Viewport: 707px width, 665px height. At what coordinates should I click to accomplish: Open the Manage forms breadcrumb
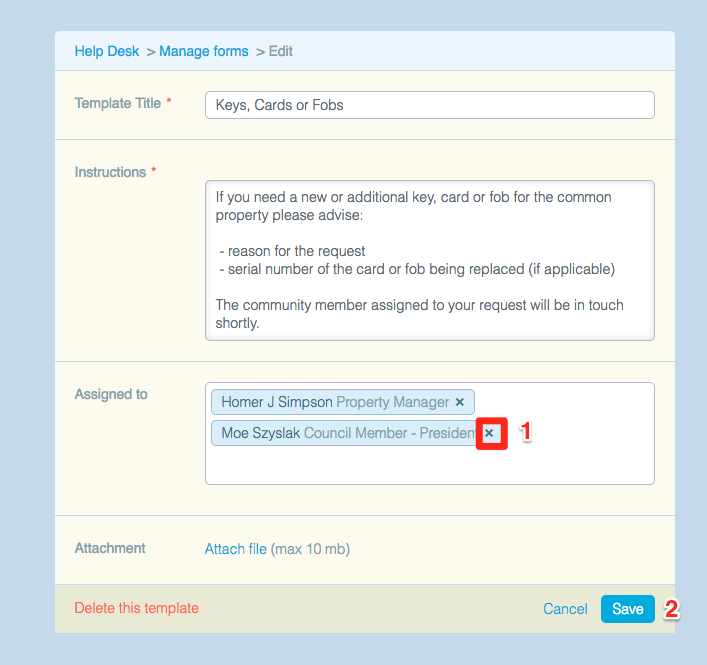pyautogui.click(x=204, y=51)
